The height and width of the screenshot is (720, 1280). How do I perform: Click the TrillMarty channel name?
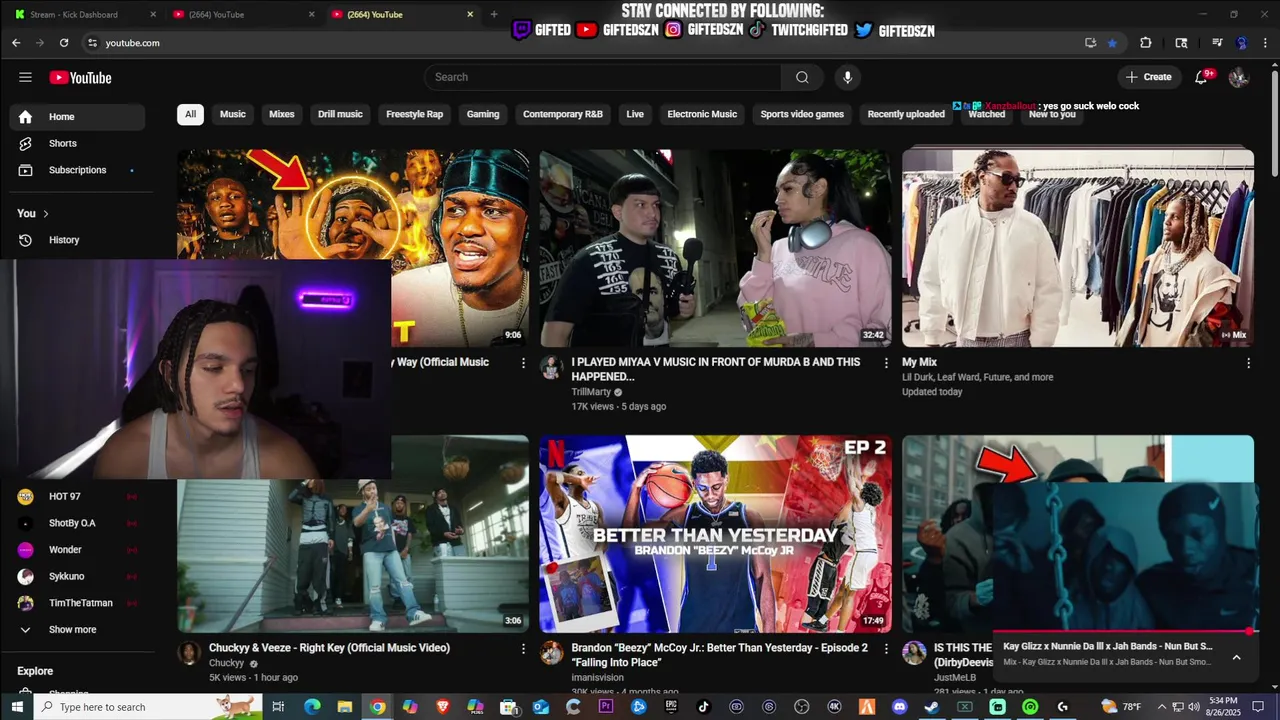tap(592, 392)
